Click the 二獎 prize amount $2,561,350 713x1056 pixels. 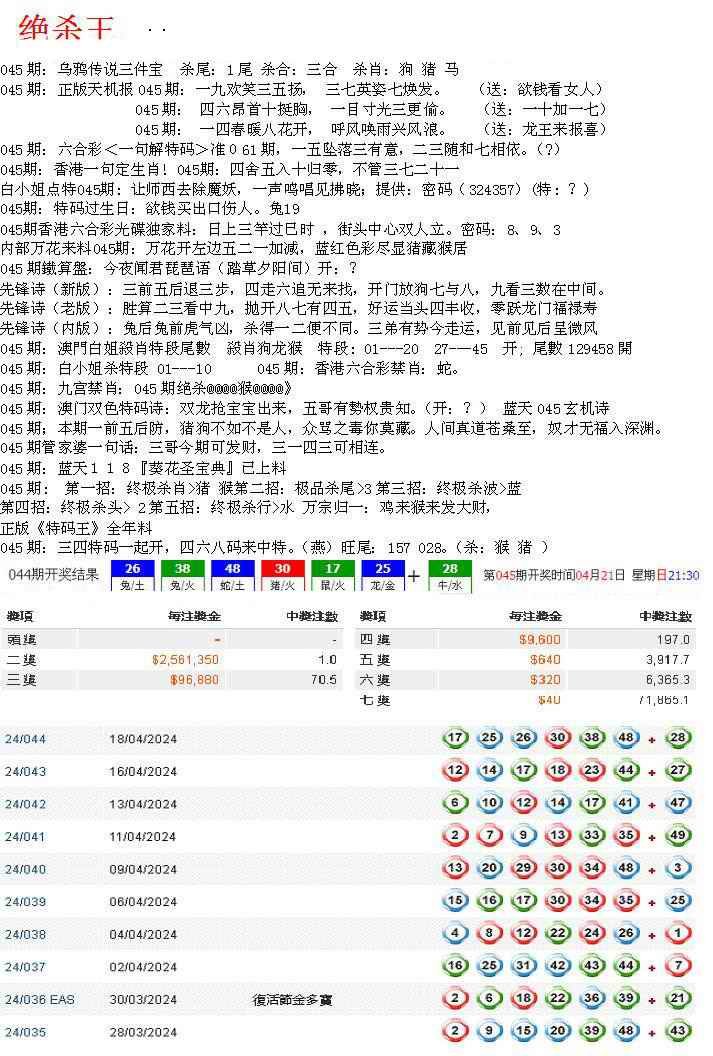point(186,660)
